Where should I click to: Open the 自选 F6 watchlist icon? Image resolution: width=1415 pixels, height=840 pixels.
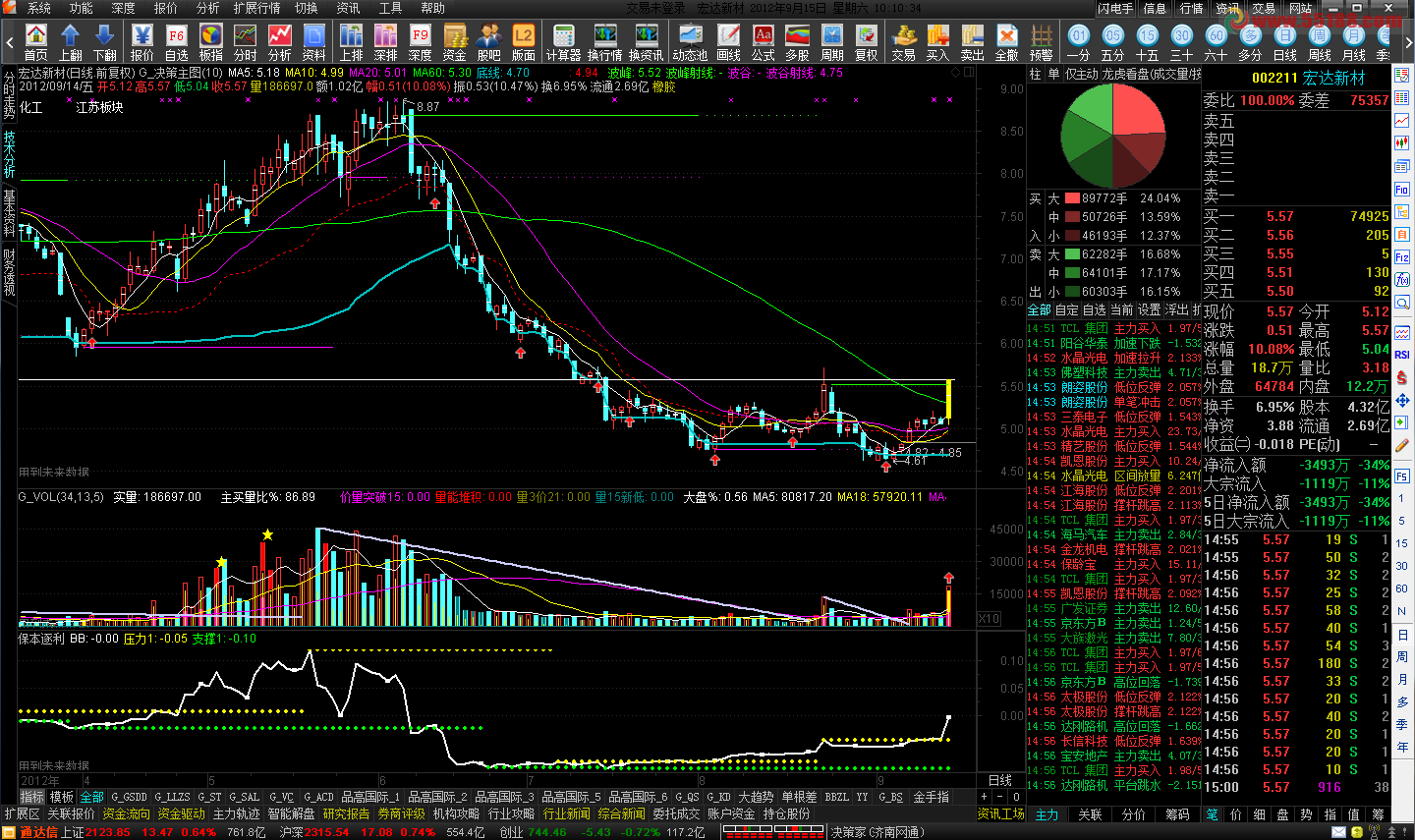pyautogui.click(x=177, y=43)
